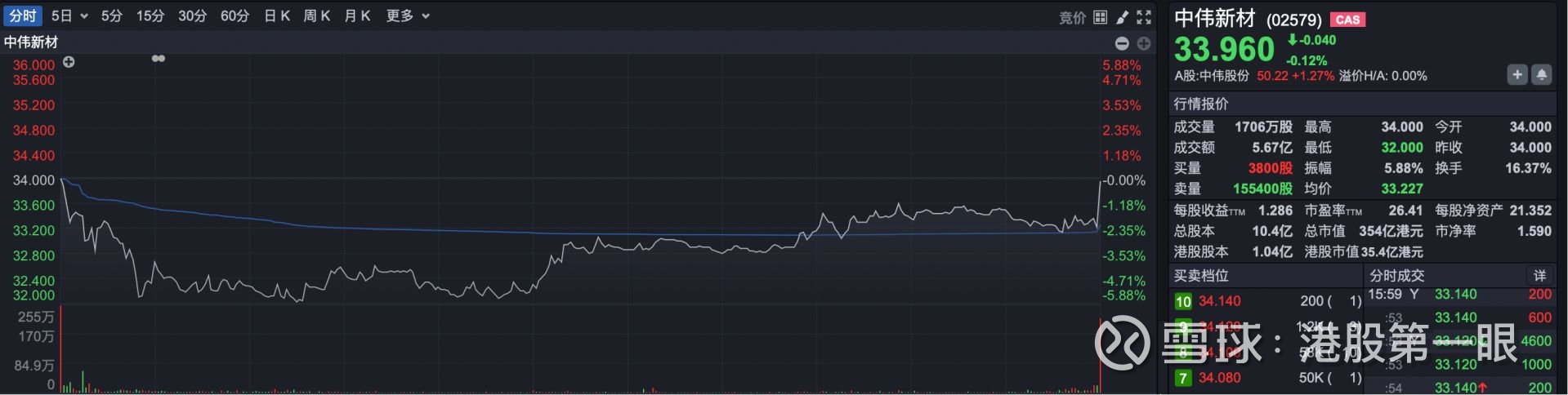Click the 最低 value 32.000

point(1402,147)
